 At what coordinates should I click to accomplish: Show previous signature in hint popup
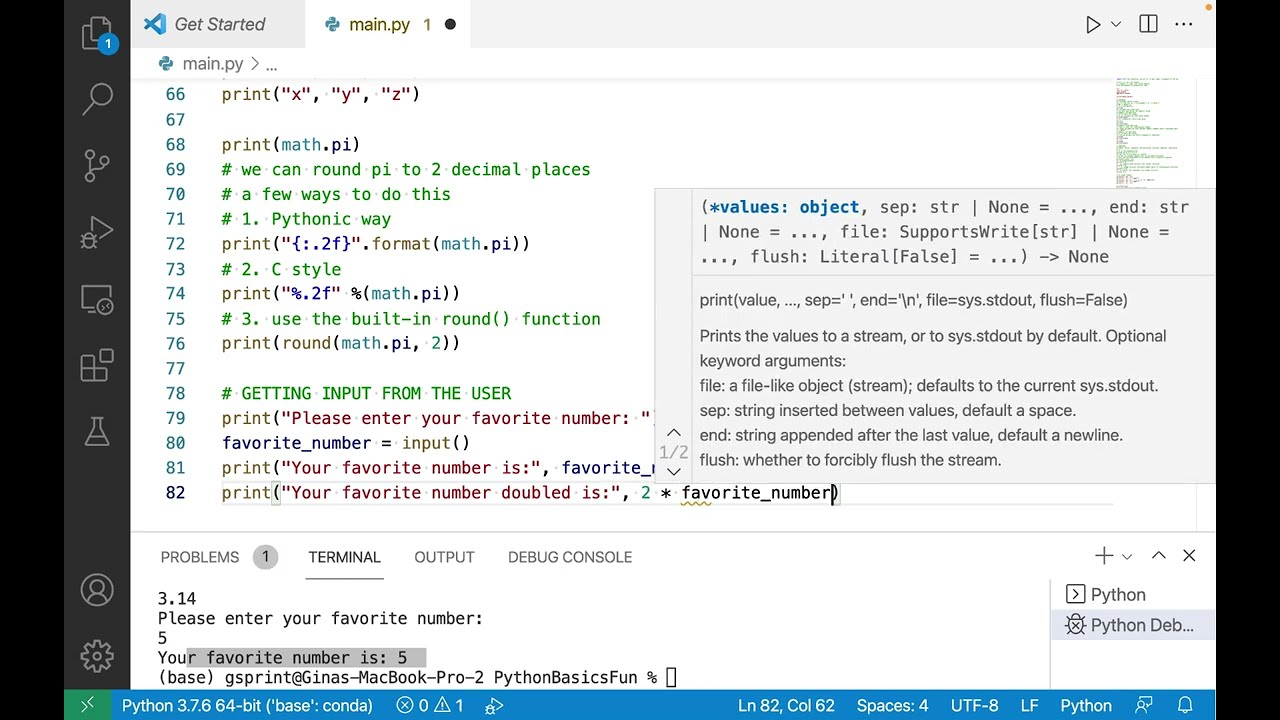tap(674, 433)
